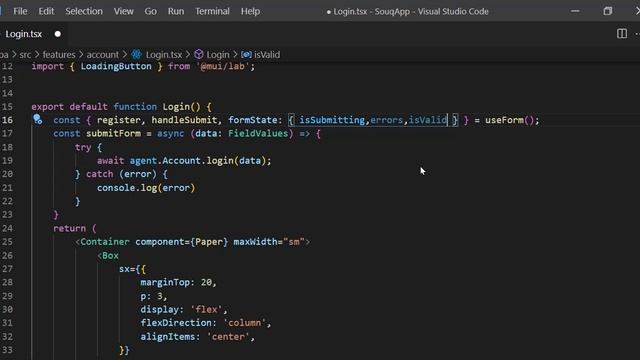This screenshot has width=640, height=360.
Task: Click 'Login' function name on line 15
Action: tap(176, 107)
